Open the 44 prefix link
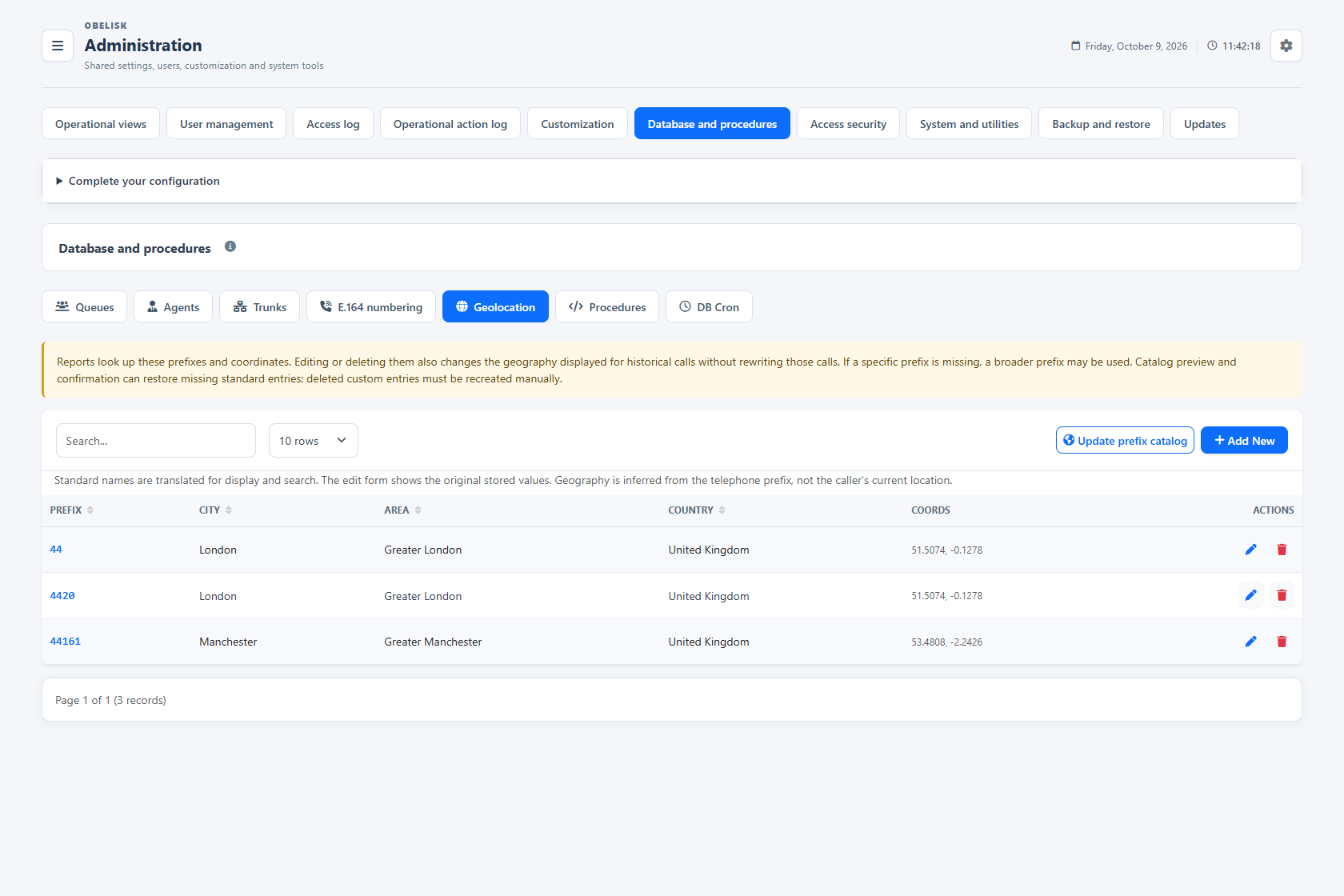Viewport: 1344px width, 896px height. point(56,550)
